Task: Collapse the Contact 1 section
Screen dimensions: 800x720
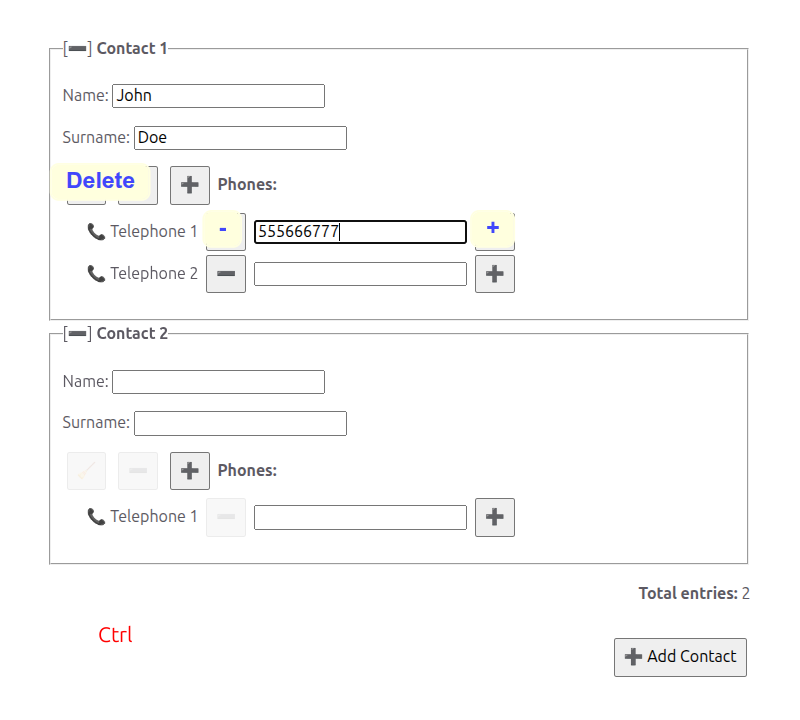Action: 76,46
